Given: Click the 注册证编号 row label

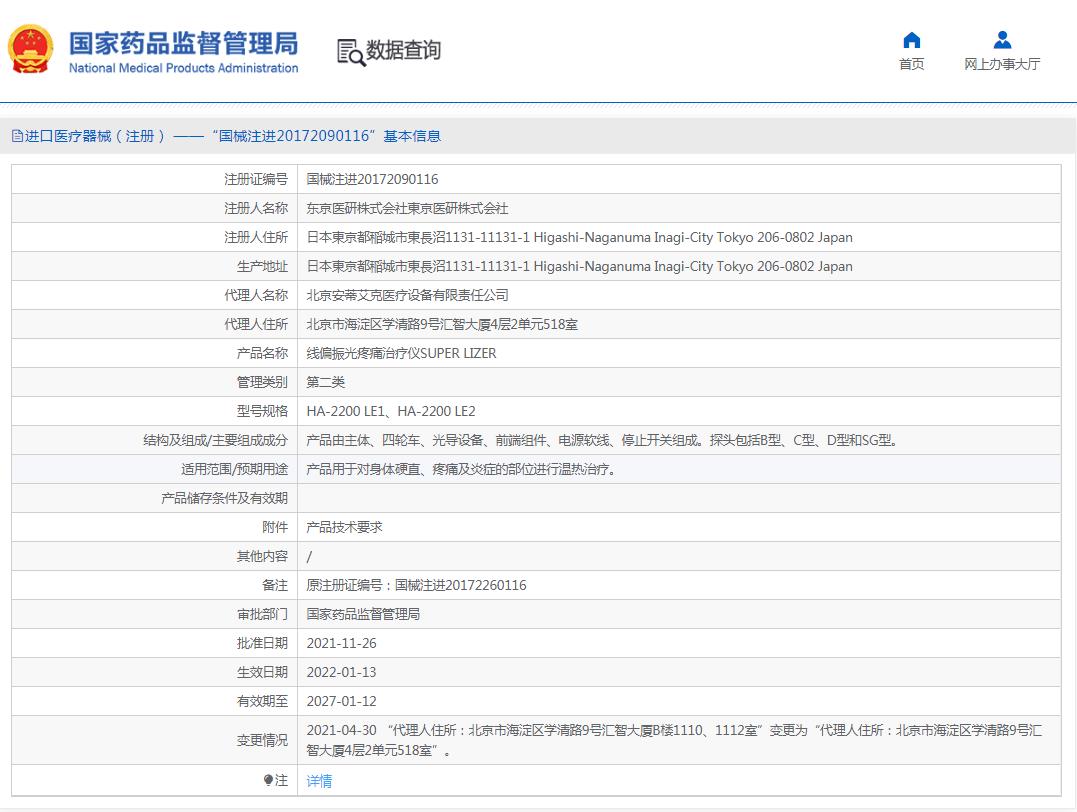Looking at the screenshot, I should coord(256,179).
